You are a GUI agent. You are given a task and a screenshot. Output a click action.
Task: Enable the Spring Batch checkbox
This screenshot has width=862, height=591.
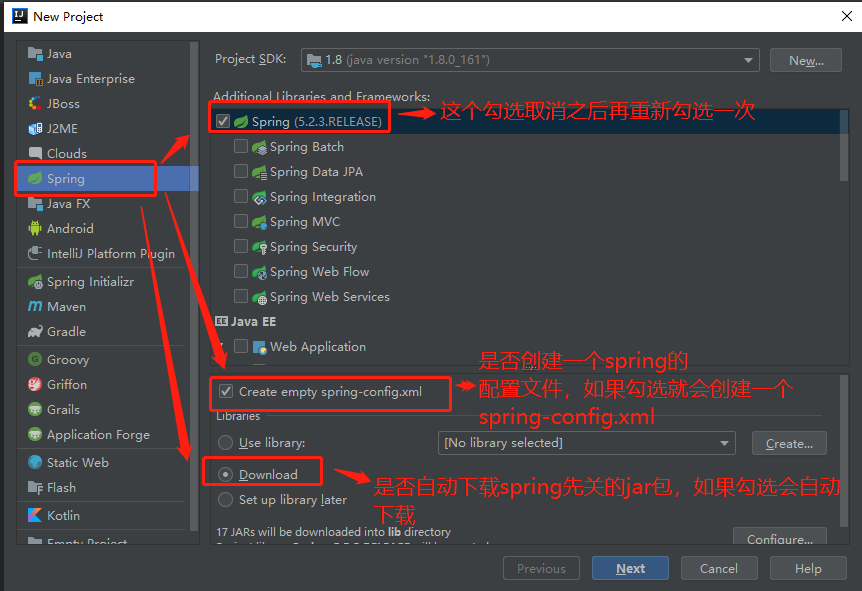pyautogui.click(x=241, y=146)
